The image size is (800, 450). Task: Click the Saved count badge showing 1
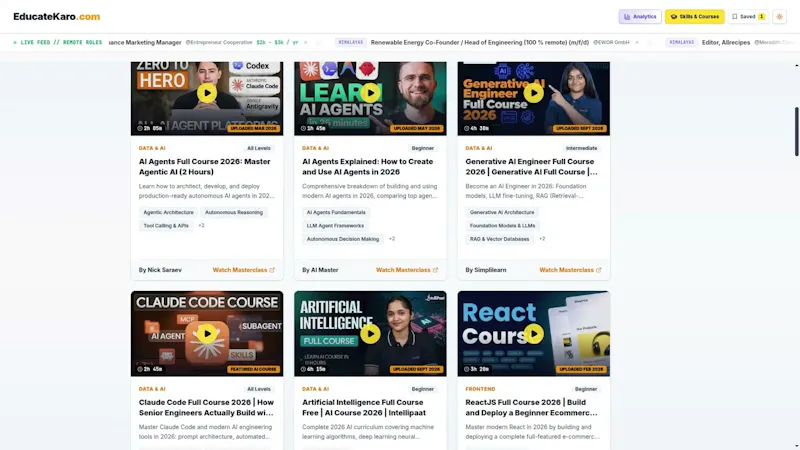(x=761, y=17)
